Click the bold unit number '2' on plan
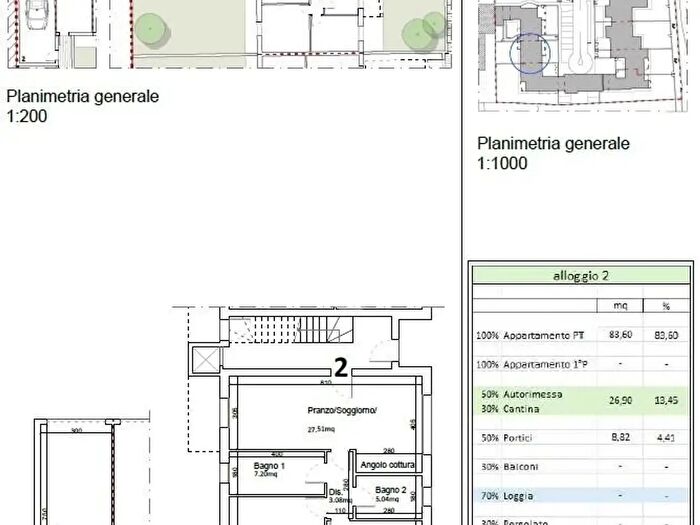The image size is (700, 525). click(x=341, y=368)
